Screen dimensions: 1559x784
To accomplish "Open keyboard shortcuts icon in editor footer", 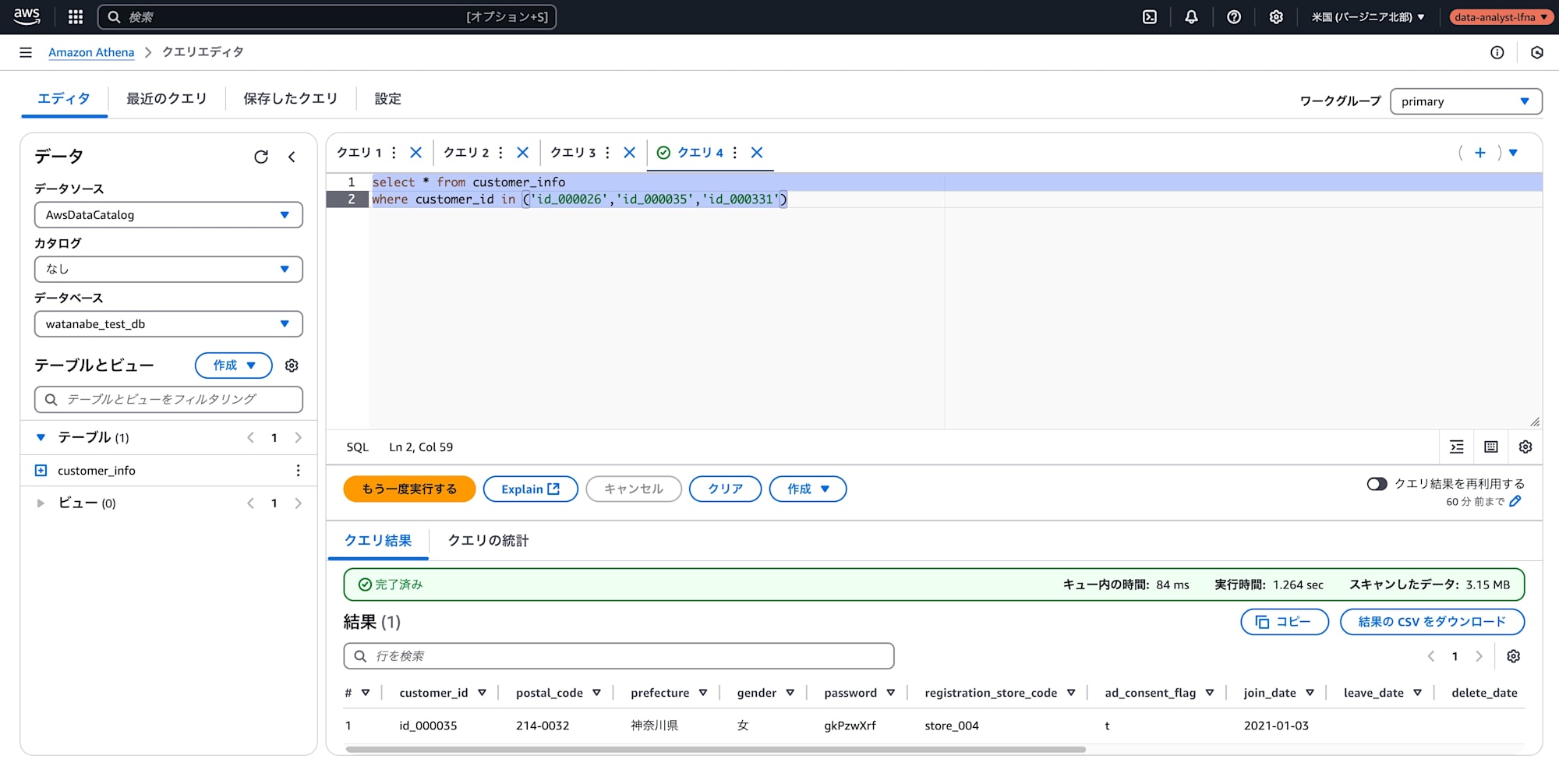I will 1490,447.
